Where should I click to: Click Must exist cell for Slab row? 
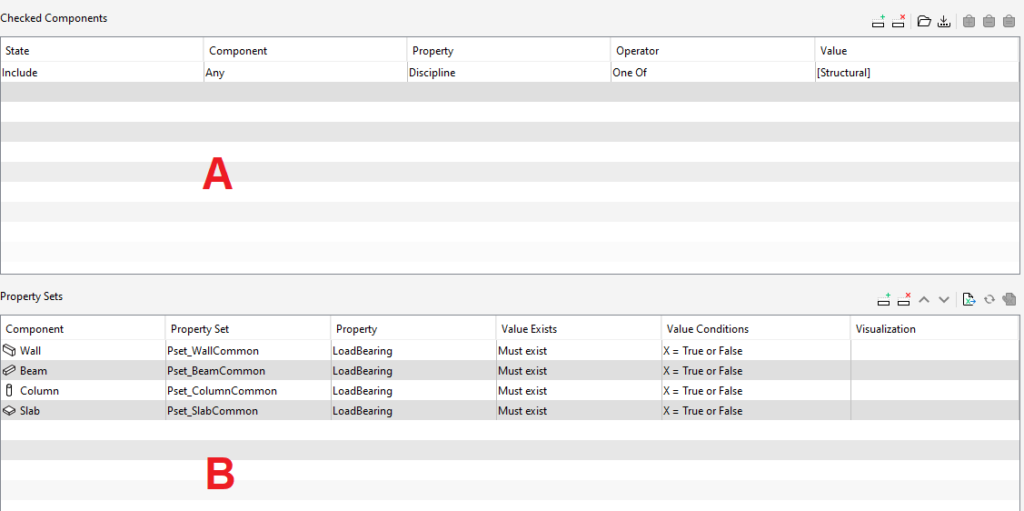click(522, 411)
